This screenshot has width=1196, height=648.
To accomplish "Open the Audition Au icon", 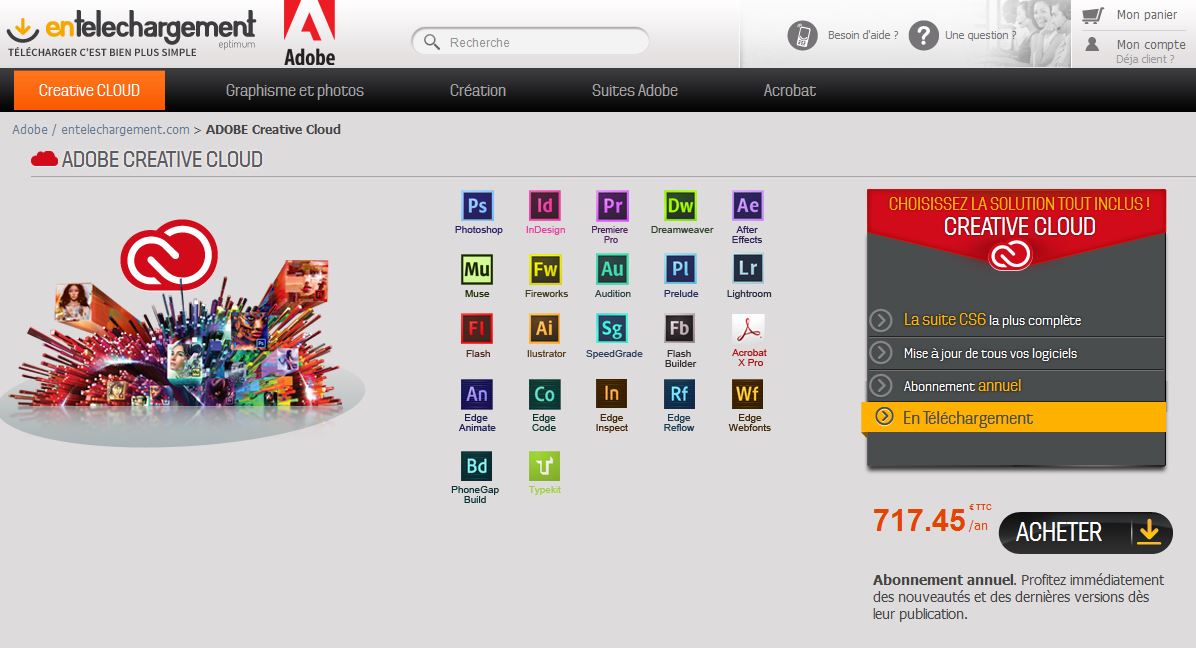I will tap(612, 269).
